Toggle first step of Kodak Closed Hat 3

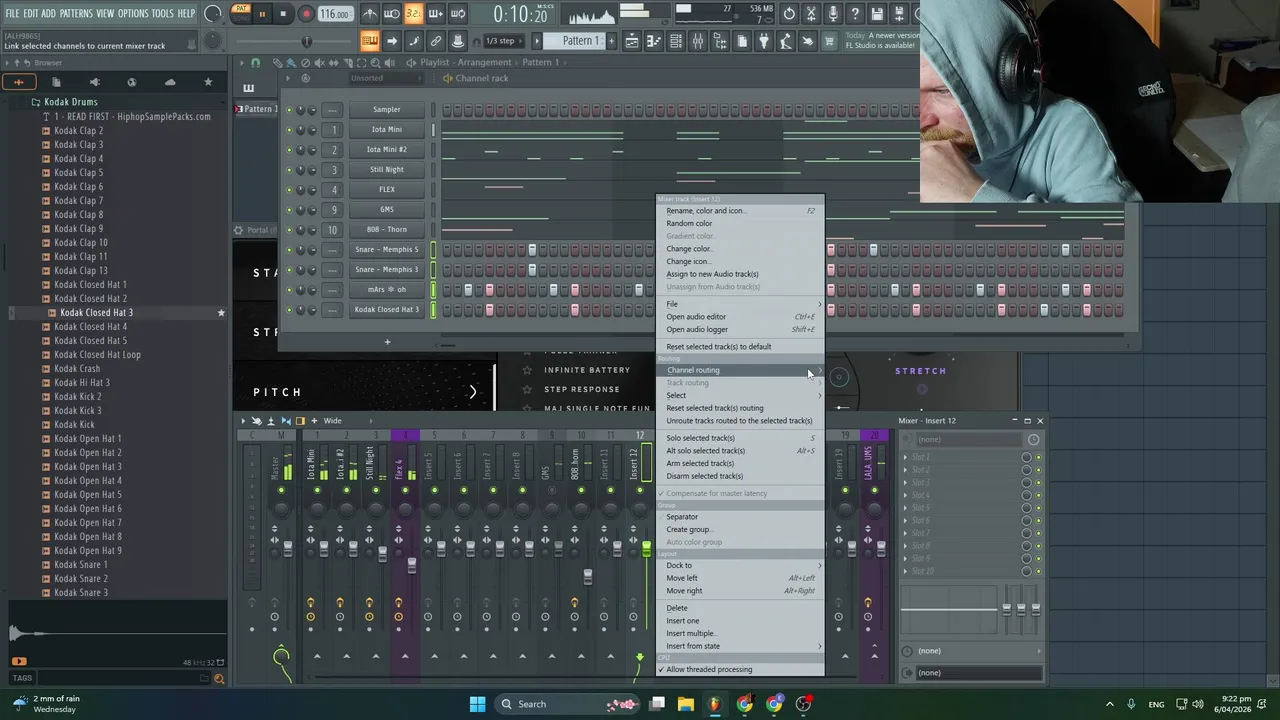[x=446, y=309]
